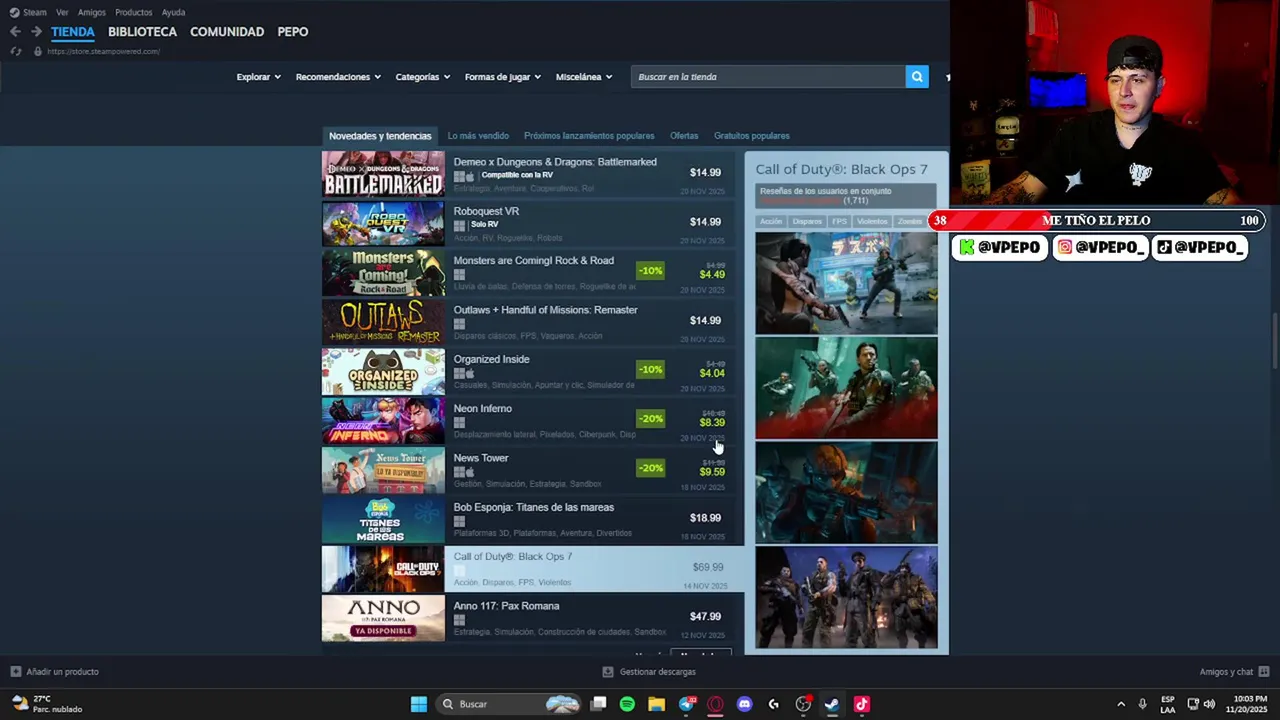Open Telegram from the taskbar
This screenshot has width=1280, height=720.
tap(686, 704)
